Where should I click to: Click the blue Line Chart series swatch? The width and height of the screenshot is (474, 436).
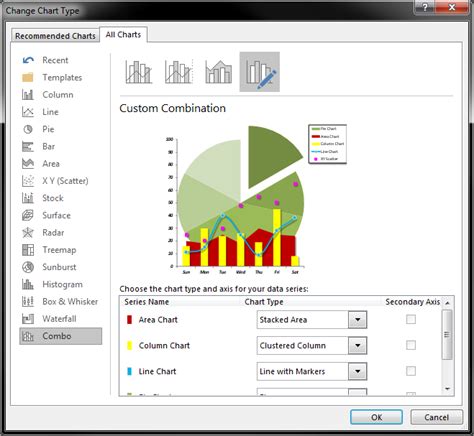(130, 371)
